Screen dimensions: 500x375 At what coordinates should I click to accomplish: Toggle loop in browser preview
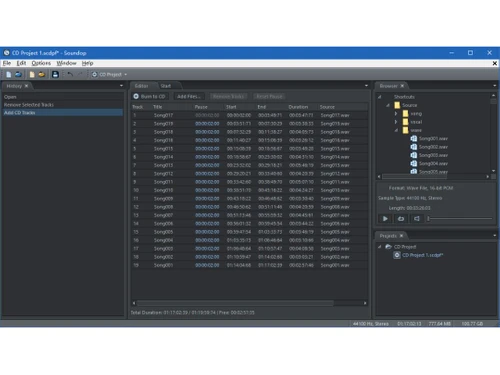pyautogui.click(x=401, y=219)
